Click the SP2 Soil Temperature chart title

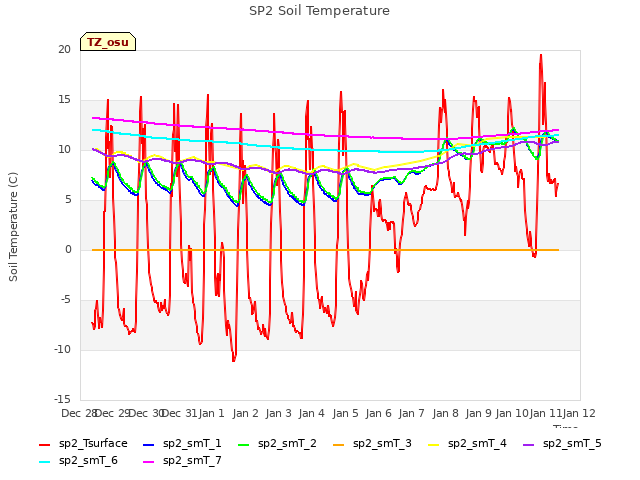(x=319, y=11)
